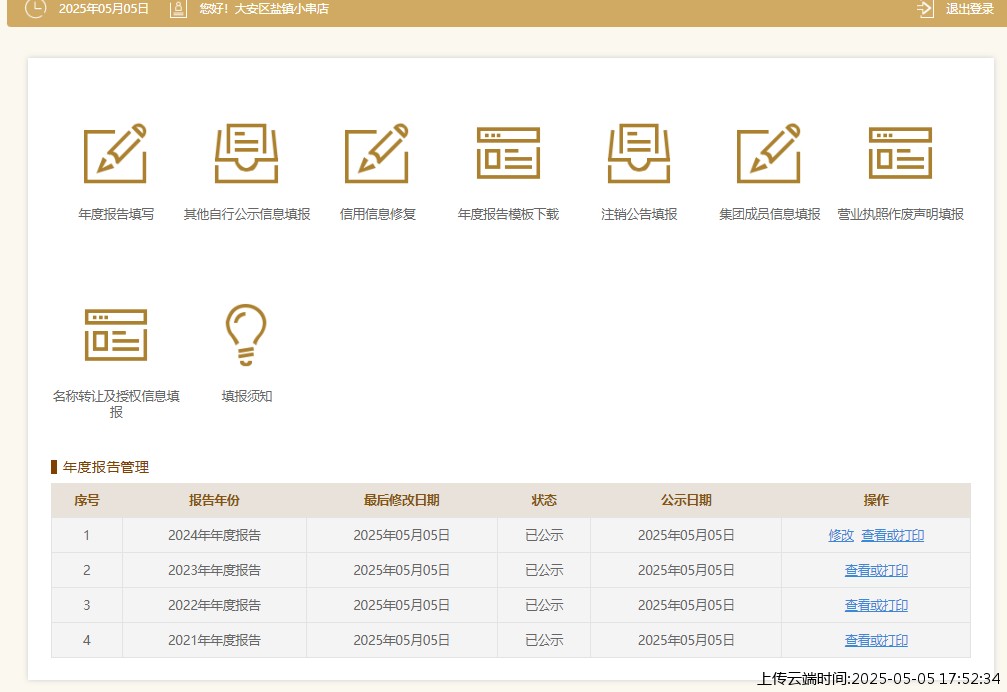Image resolution: width=1007 pixels, height=692 pixels.
Task: Open the 信用信息修复 pencil icon
Action: click(x=377, y=153)
